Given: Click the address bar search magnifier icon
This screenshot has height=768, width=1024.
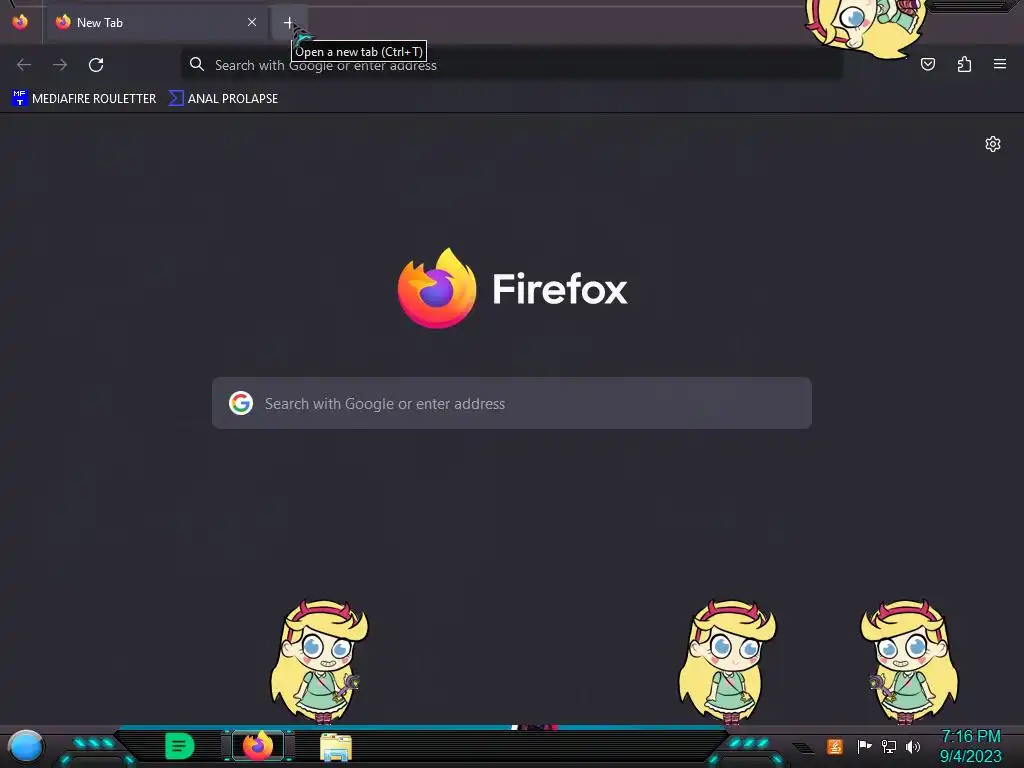Looking at the screenshot, I should (x=197, y=64).
